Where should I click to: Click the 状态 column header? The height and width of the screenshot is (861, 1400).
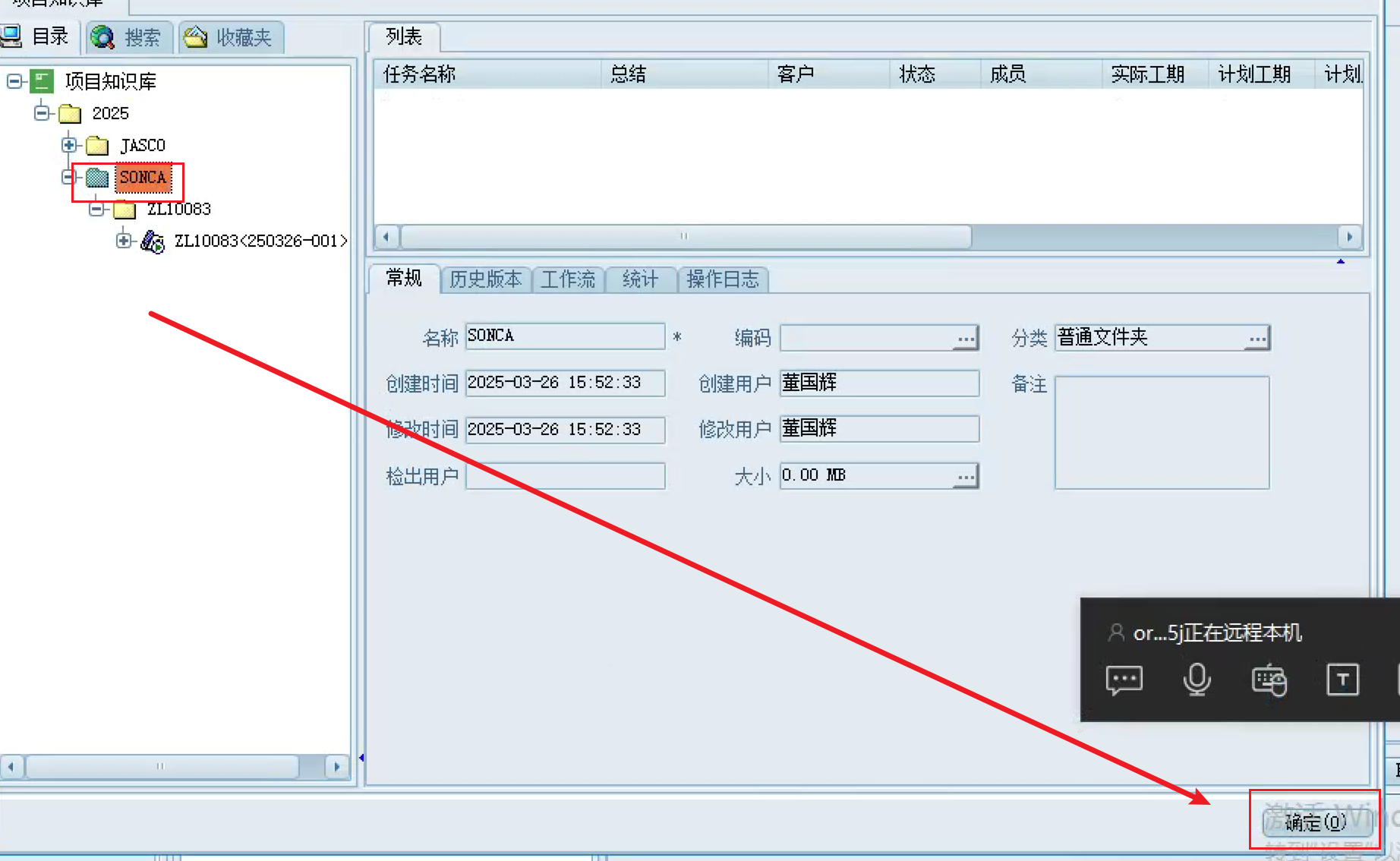(x=935, y=74)
